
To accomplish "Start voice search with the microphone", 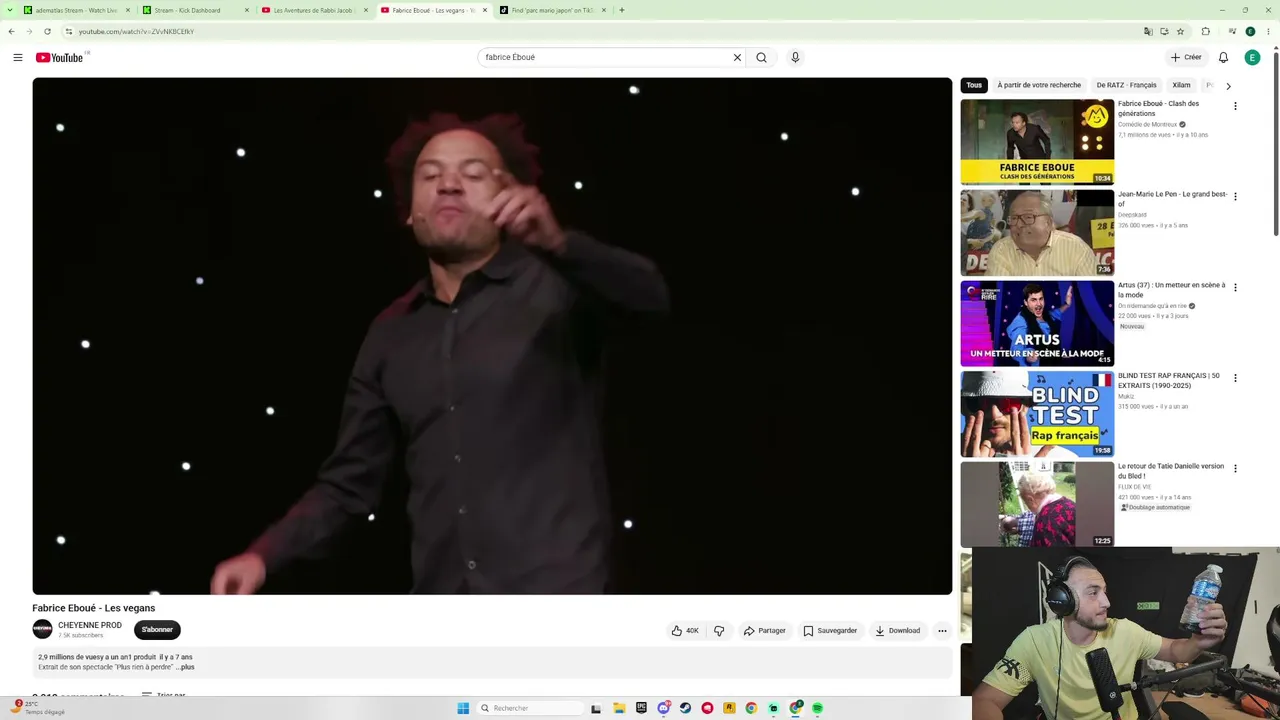I will click(795, 57).
